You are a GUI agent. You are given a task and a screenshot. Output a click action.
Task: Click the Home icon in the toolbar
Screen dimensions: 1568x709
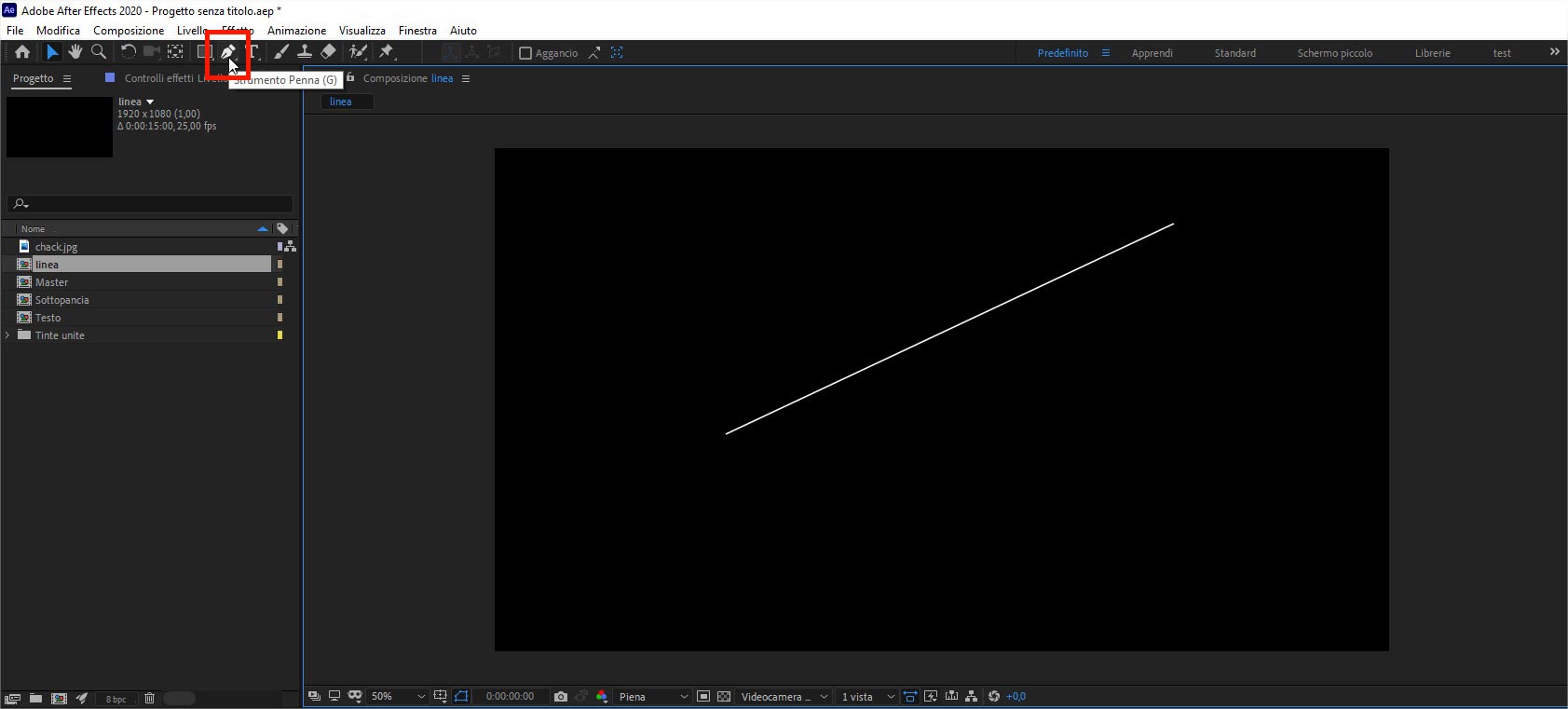click(22, 52)
